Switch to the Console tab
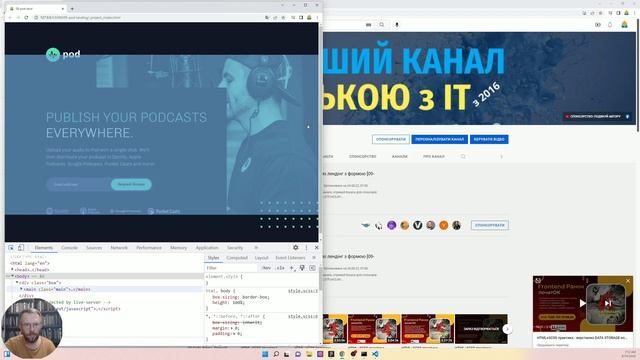This screenshot has width=640, height=360. point(69,248)
